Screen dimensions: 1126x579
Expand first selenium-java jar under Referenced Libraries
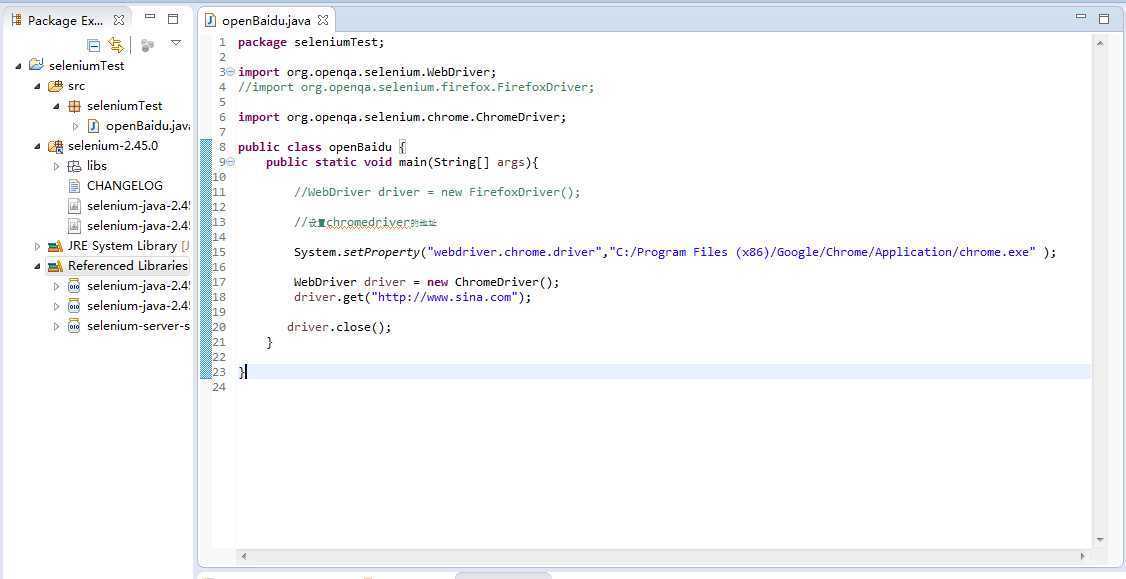click(x=57, y=286)
